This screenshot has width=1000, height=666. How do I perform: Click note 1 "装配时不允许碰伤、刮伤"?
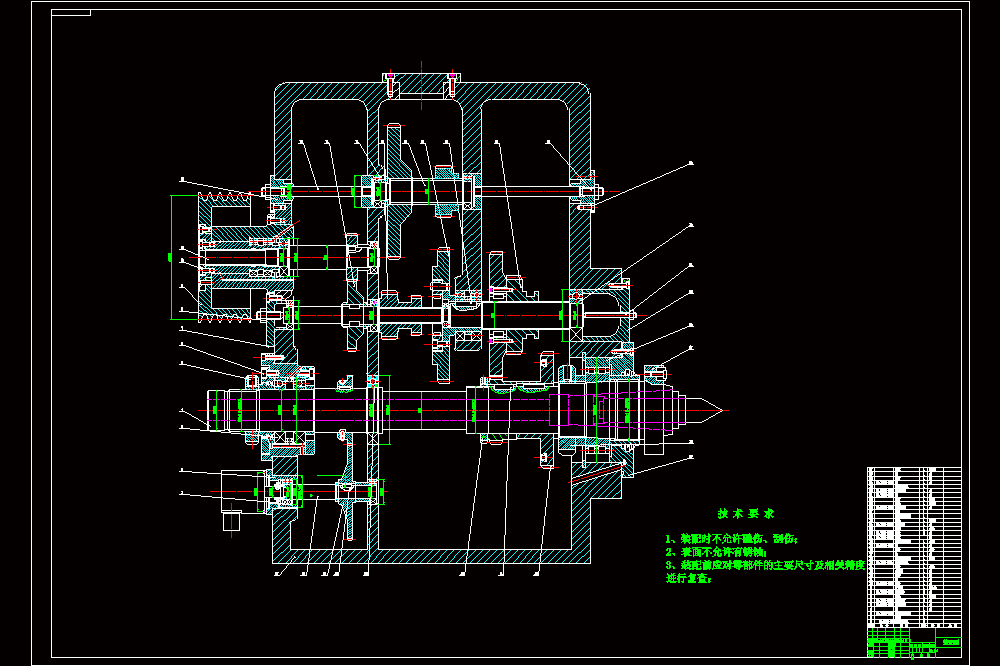tap(732, 539)
